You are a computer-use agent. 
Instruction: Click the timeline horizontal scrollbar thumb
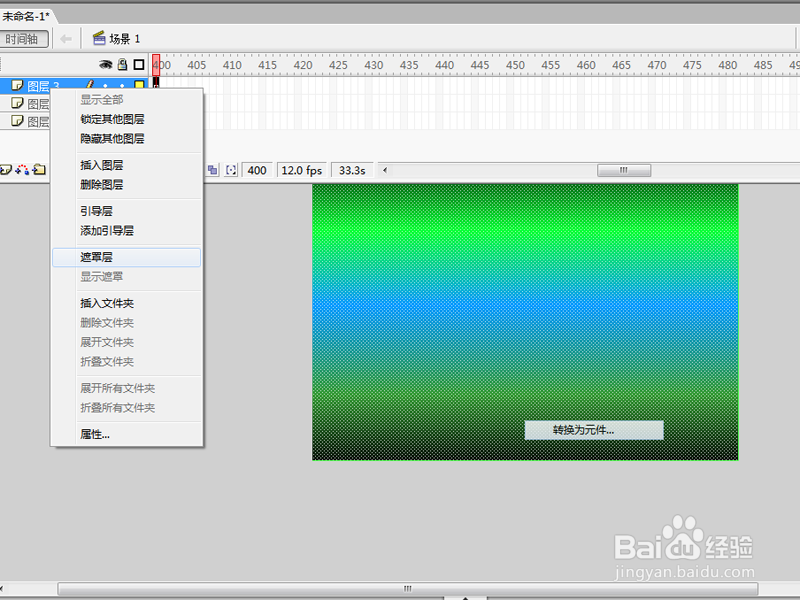[624, 170]
